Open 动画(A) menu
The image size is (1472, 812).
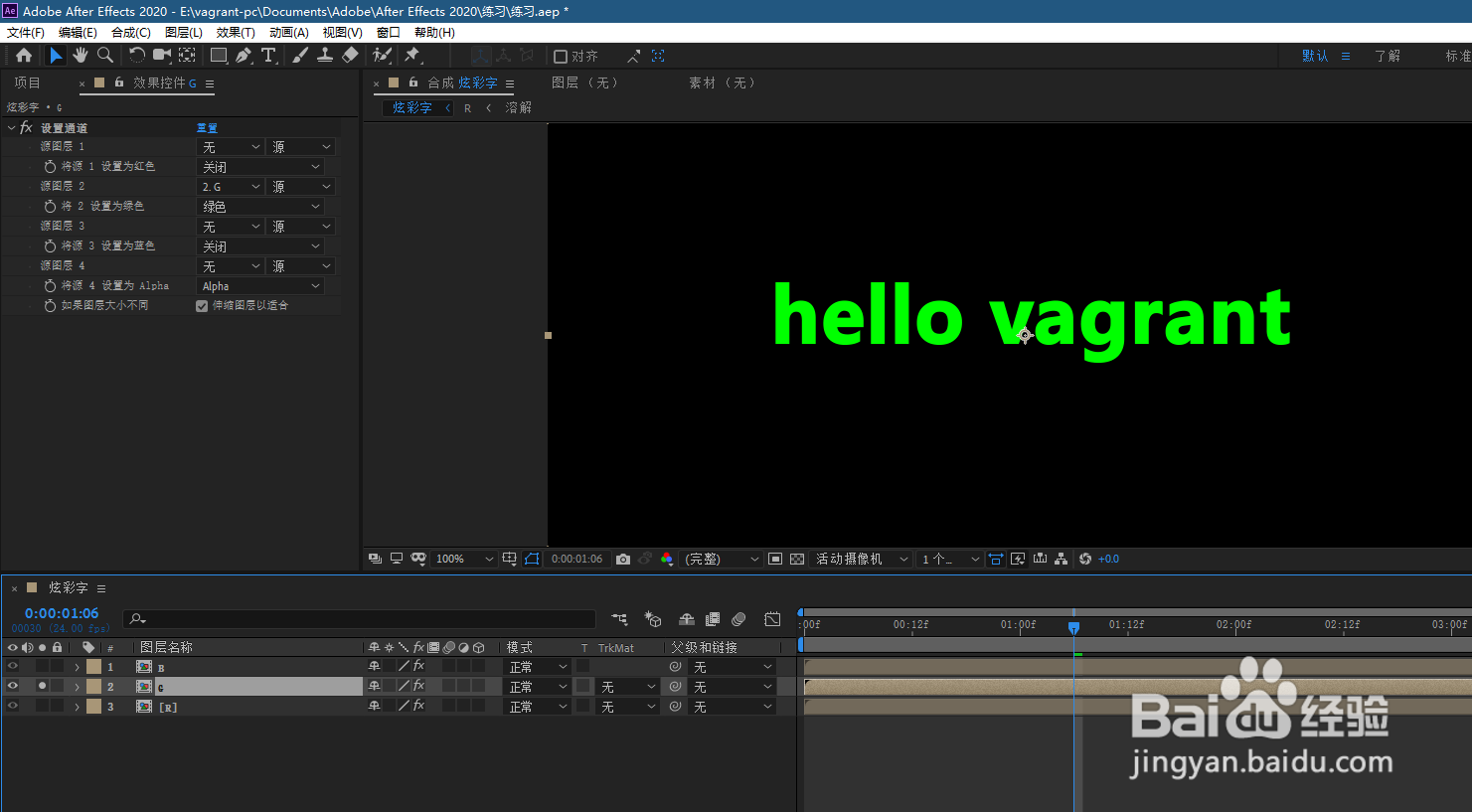(x=288, y=33)
